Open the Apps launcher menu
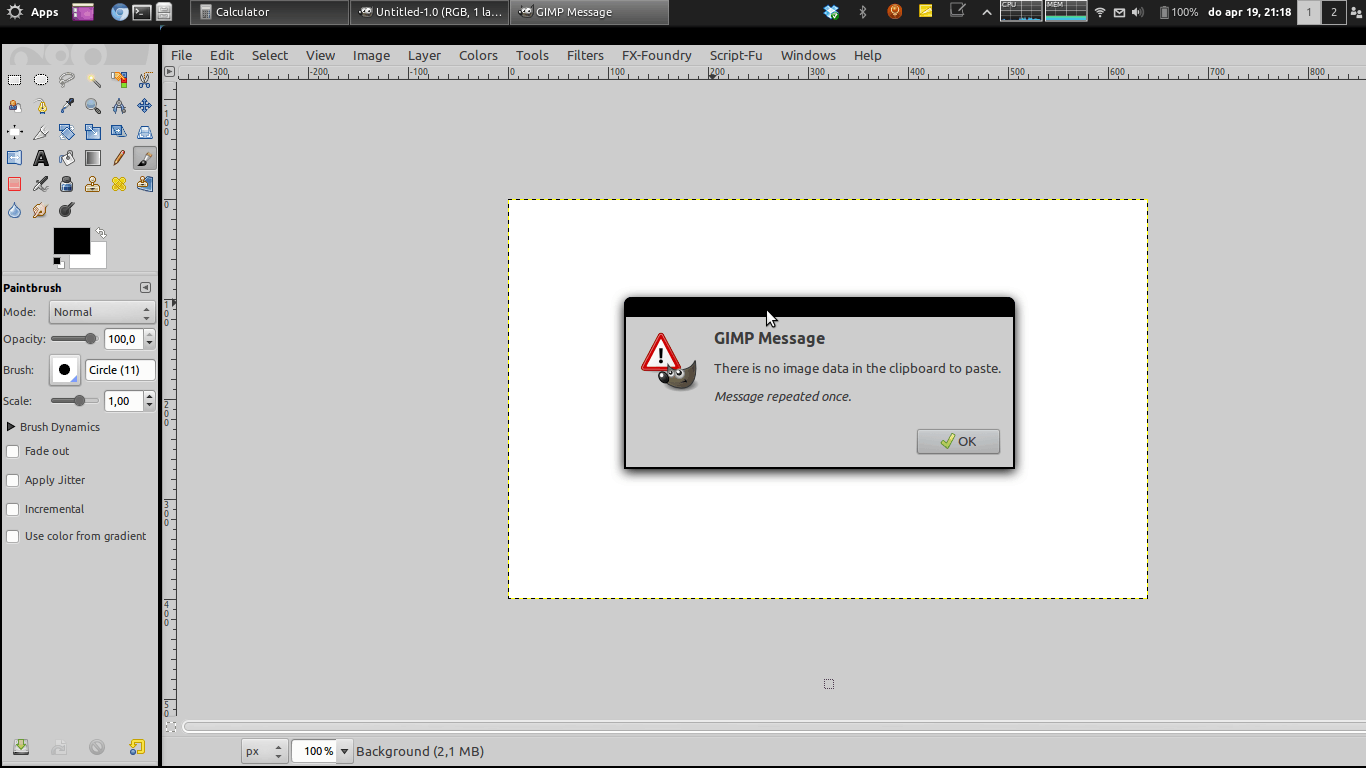The height and width of the screenshot is (768, 1366). coord(33,12)
